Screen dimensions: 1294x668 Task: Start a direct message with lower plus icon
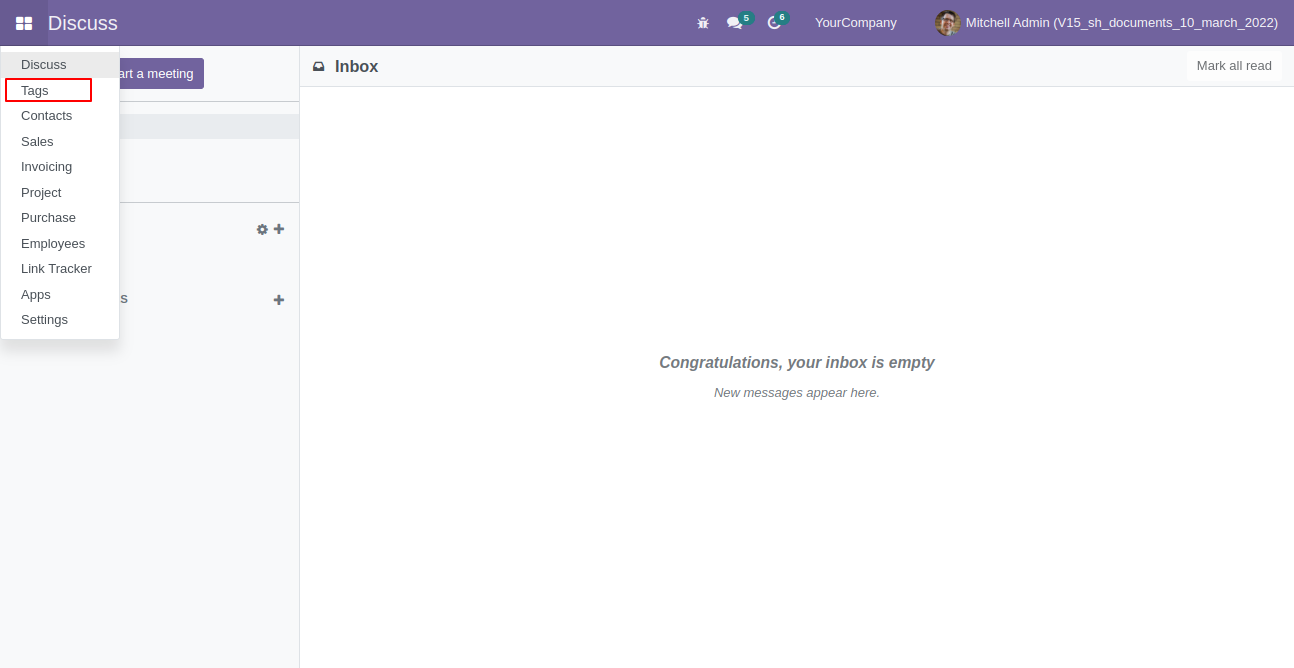click(279, 300)
